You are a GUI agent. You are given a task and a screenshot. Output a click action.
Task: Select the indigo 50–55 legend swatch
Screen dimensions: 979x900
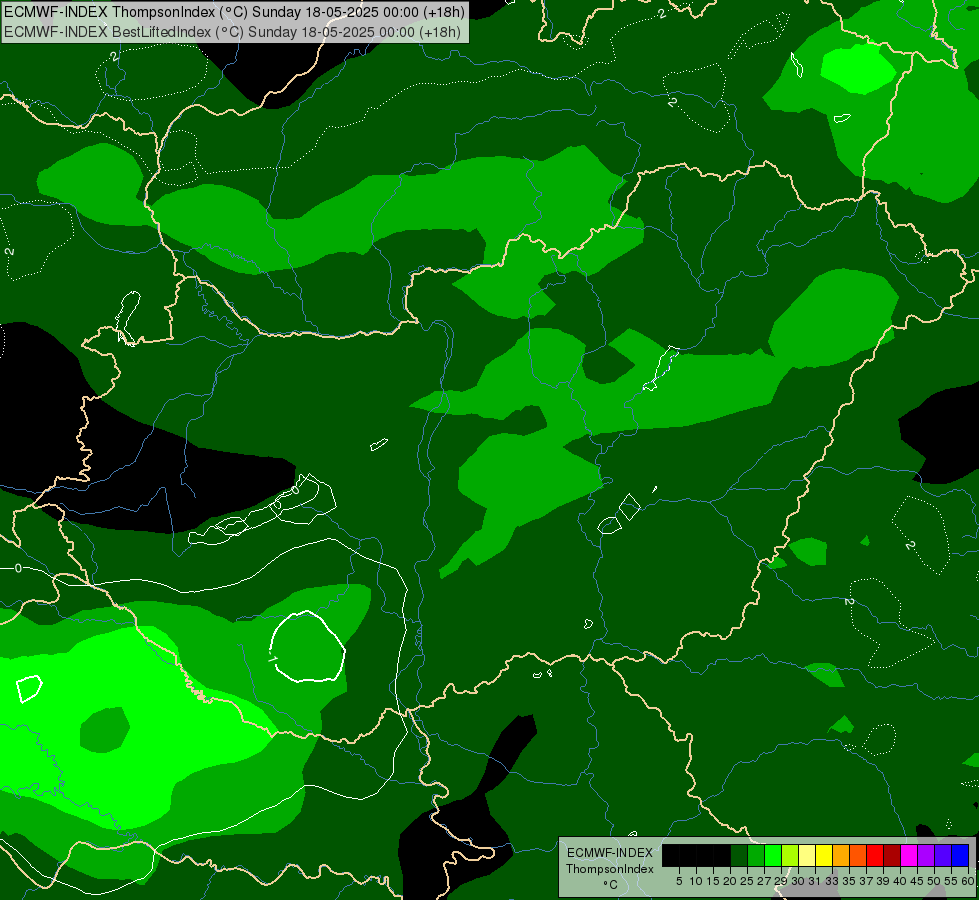pos(943,855)
